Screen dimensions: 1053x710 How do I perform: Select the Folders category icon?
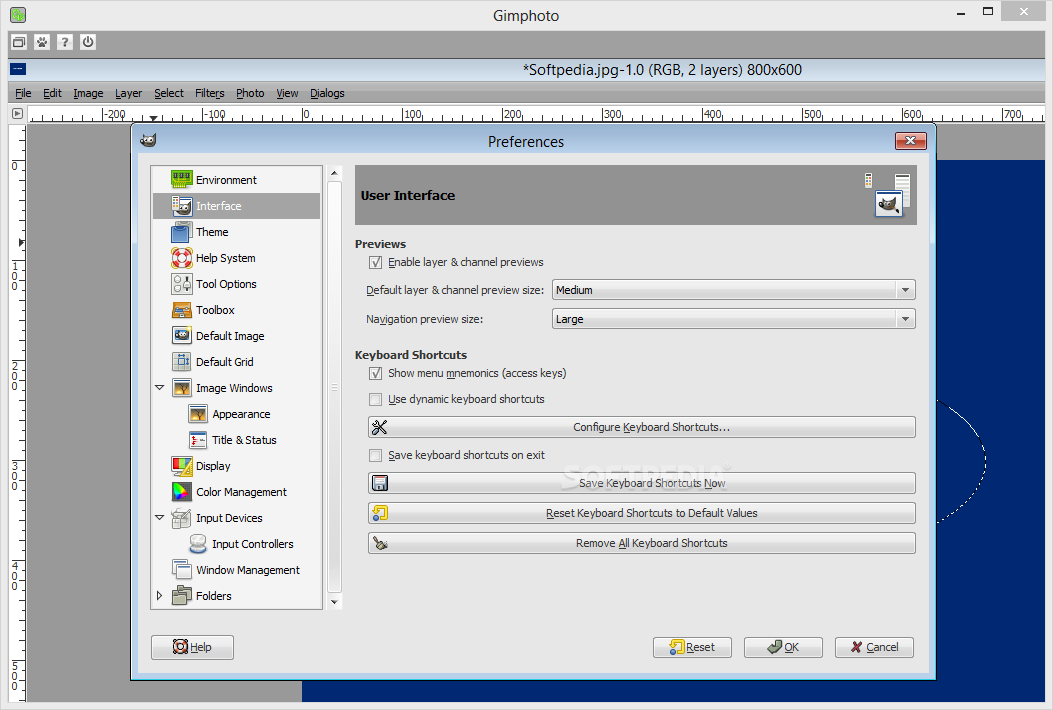(182, 595)
